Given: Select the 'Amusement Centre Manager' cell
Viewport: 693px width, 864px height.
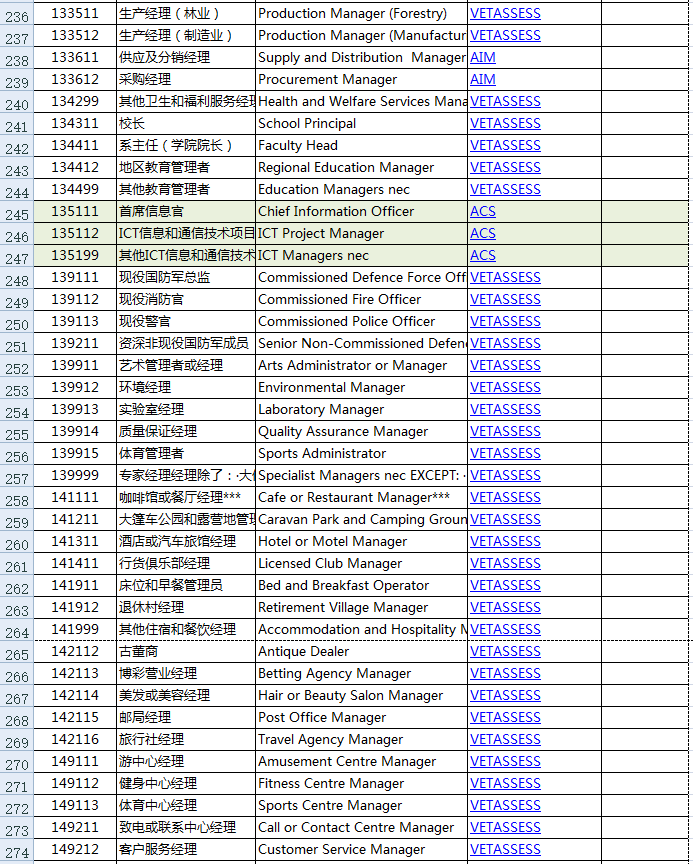Looking at the screenshot, I should click(x=361, y=762).
